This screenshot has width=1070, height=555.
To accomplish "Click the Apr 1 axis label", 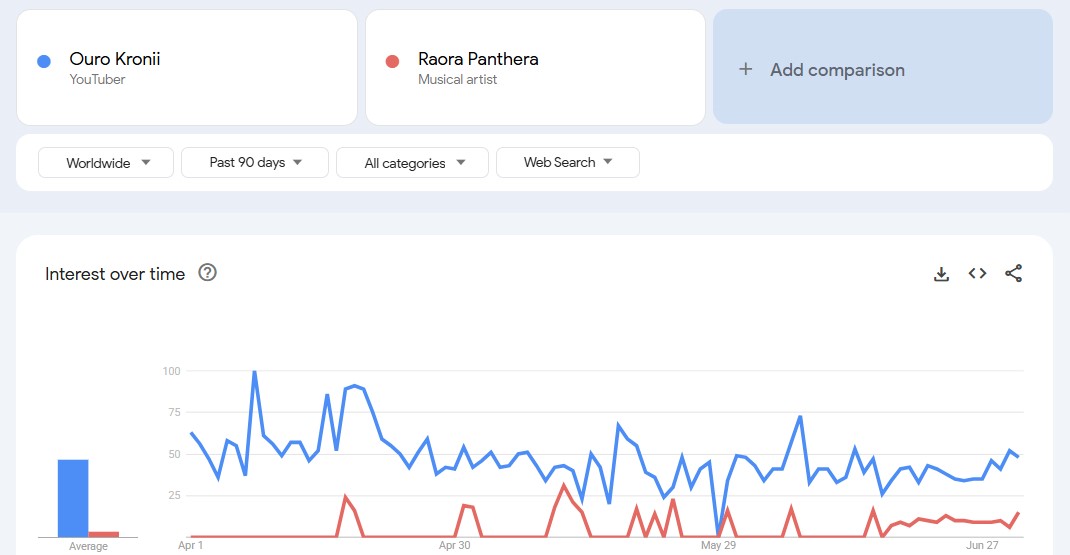I will [x=190, y=545].
